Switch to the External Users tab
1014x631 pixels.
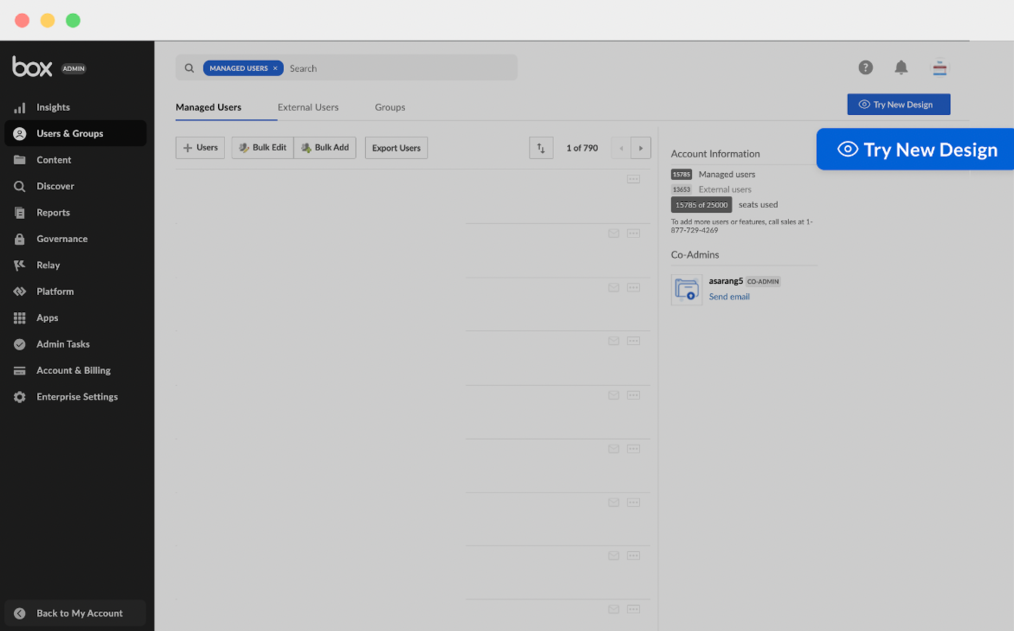(308, 107)
